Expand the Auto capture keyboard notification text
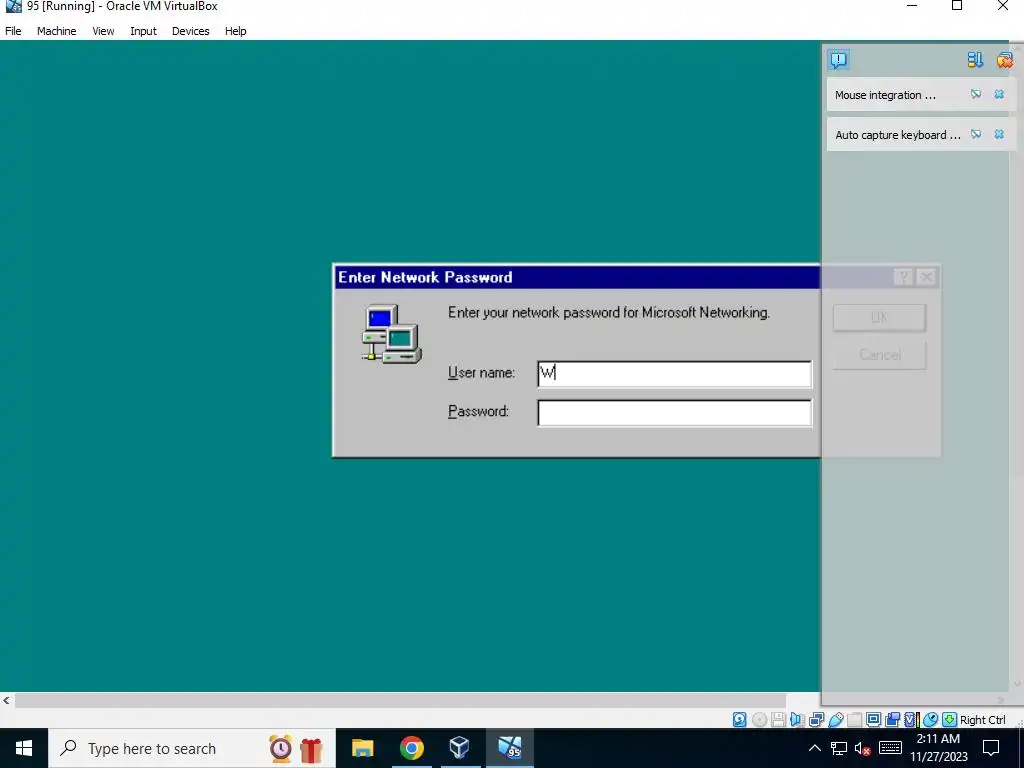This screenshot has height=768, width=1024. point(898,135)
